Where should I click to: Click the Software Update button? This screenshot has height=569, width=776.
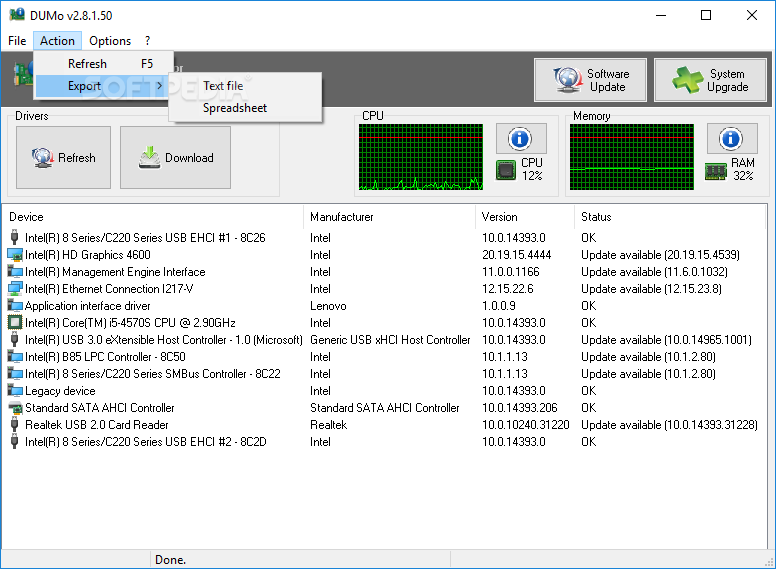tap(590, 80)
